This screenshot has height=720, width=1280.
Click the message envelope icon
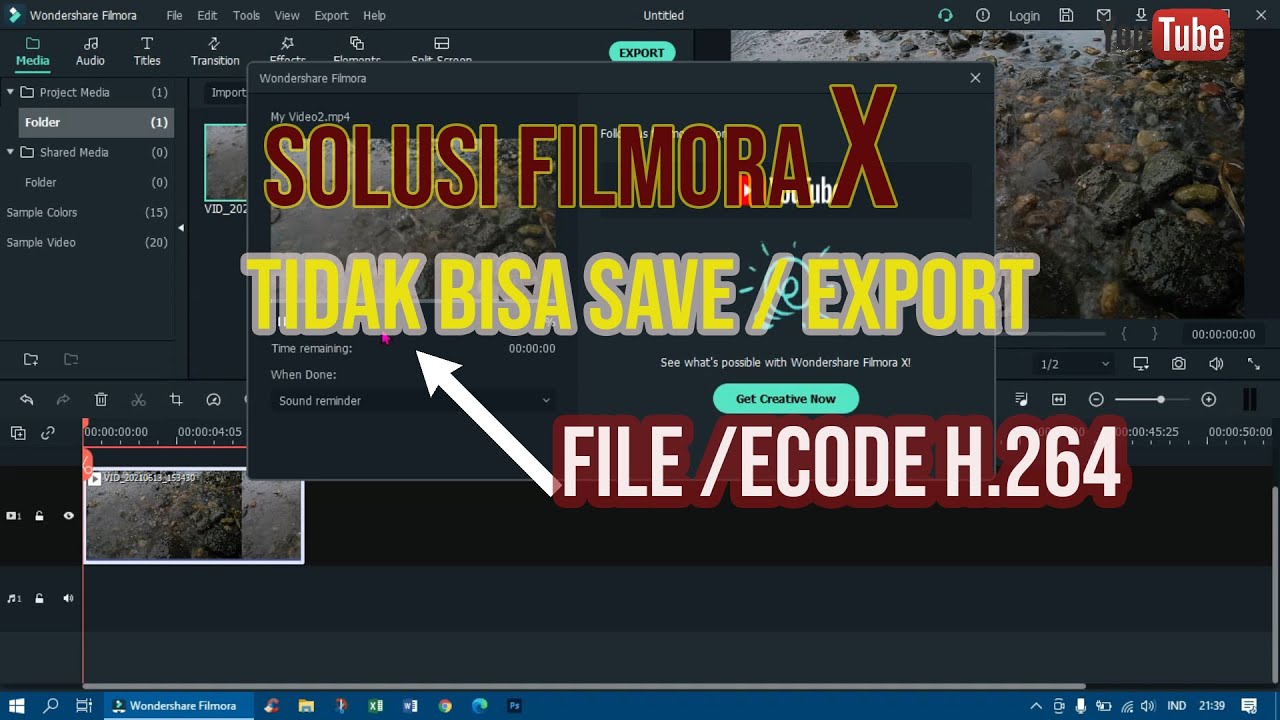point(1103,15)
